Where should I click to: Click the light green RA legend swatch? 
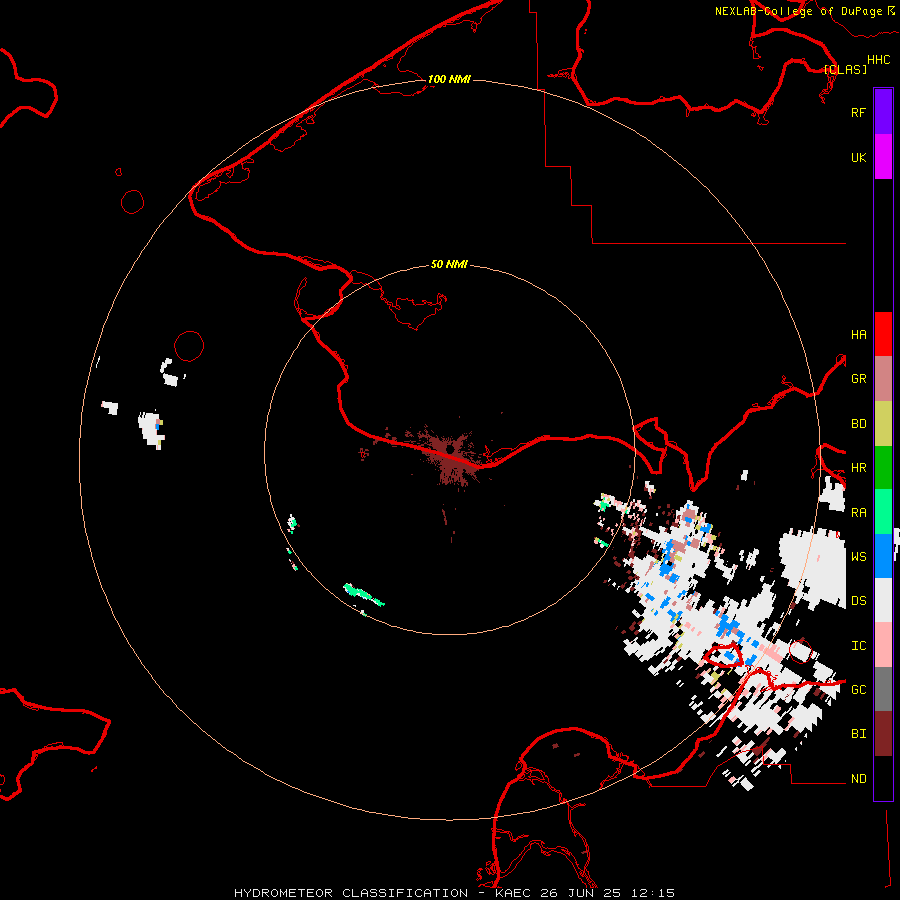[x=883, y=512]
